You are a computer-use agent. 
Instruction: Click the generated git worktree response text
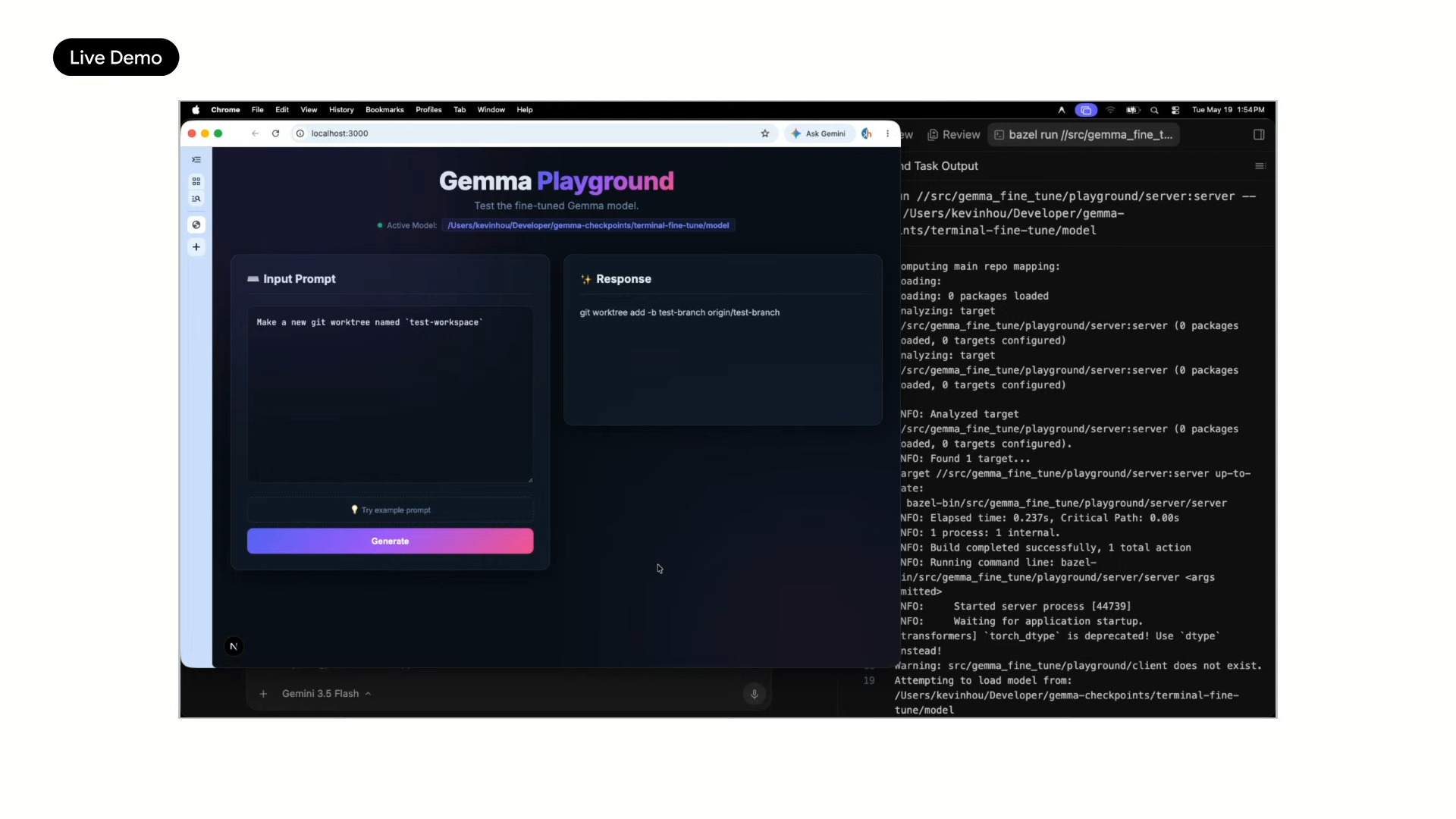click(679, 312)
